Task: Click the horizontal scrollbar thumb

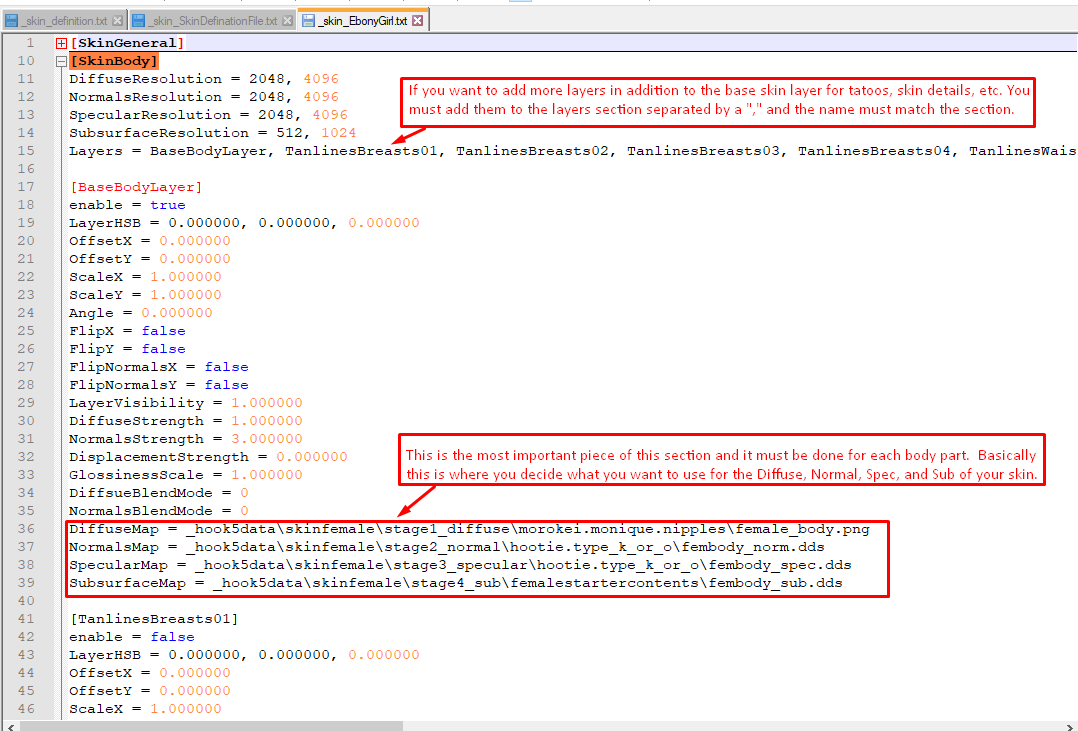Action: click(x=211, y=726)
